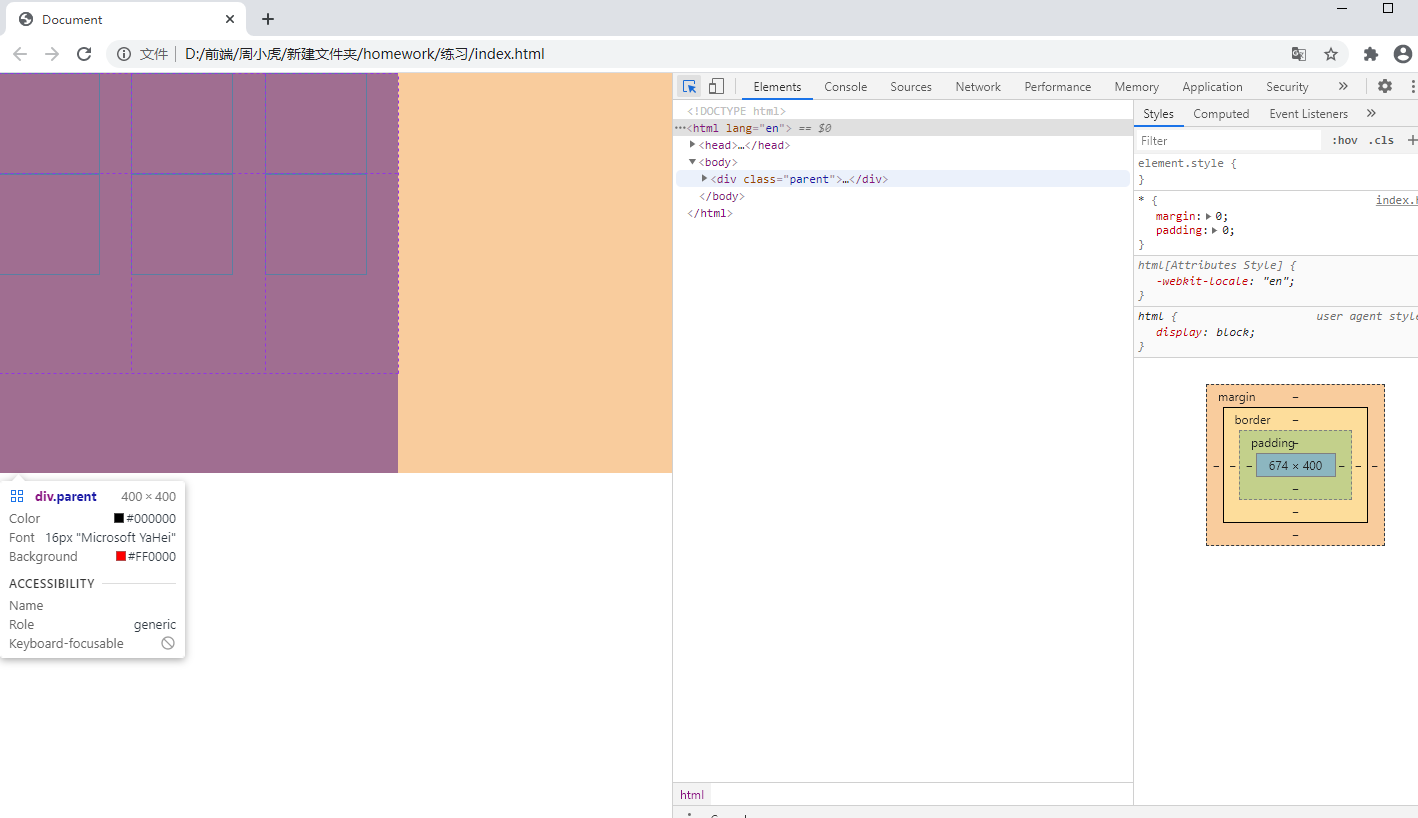
Task: Switch to the Security panel
Action: pyautogui.click(x=1287, y=87)
